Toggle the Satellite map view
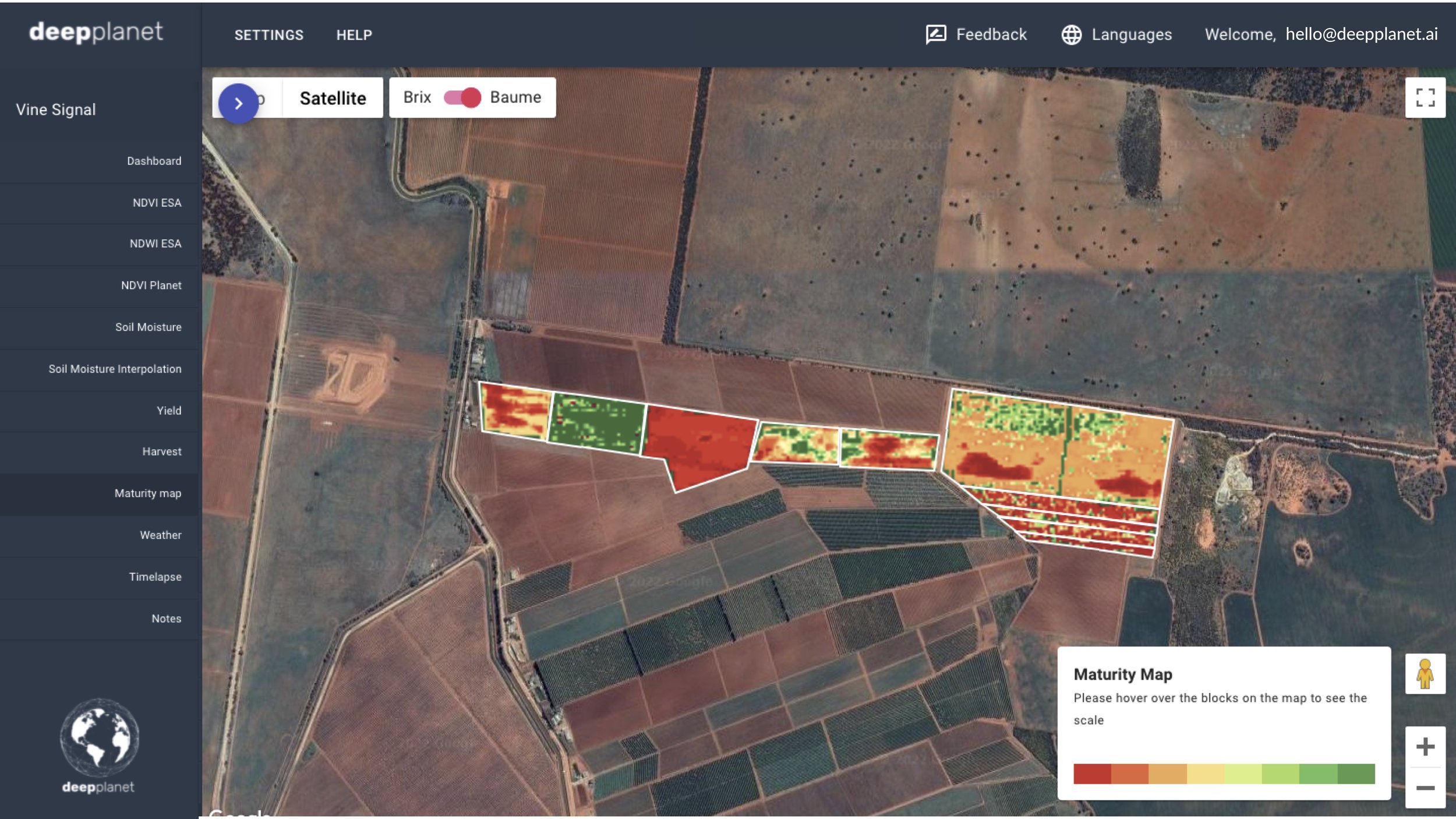The width and height of the screenshot is (1456, 819). click(333, 97)
